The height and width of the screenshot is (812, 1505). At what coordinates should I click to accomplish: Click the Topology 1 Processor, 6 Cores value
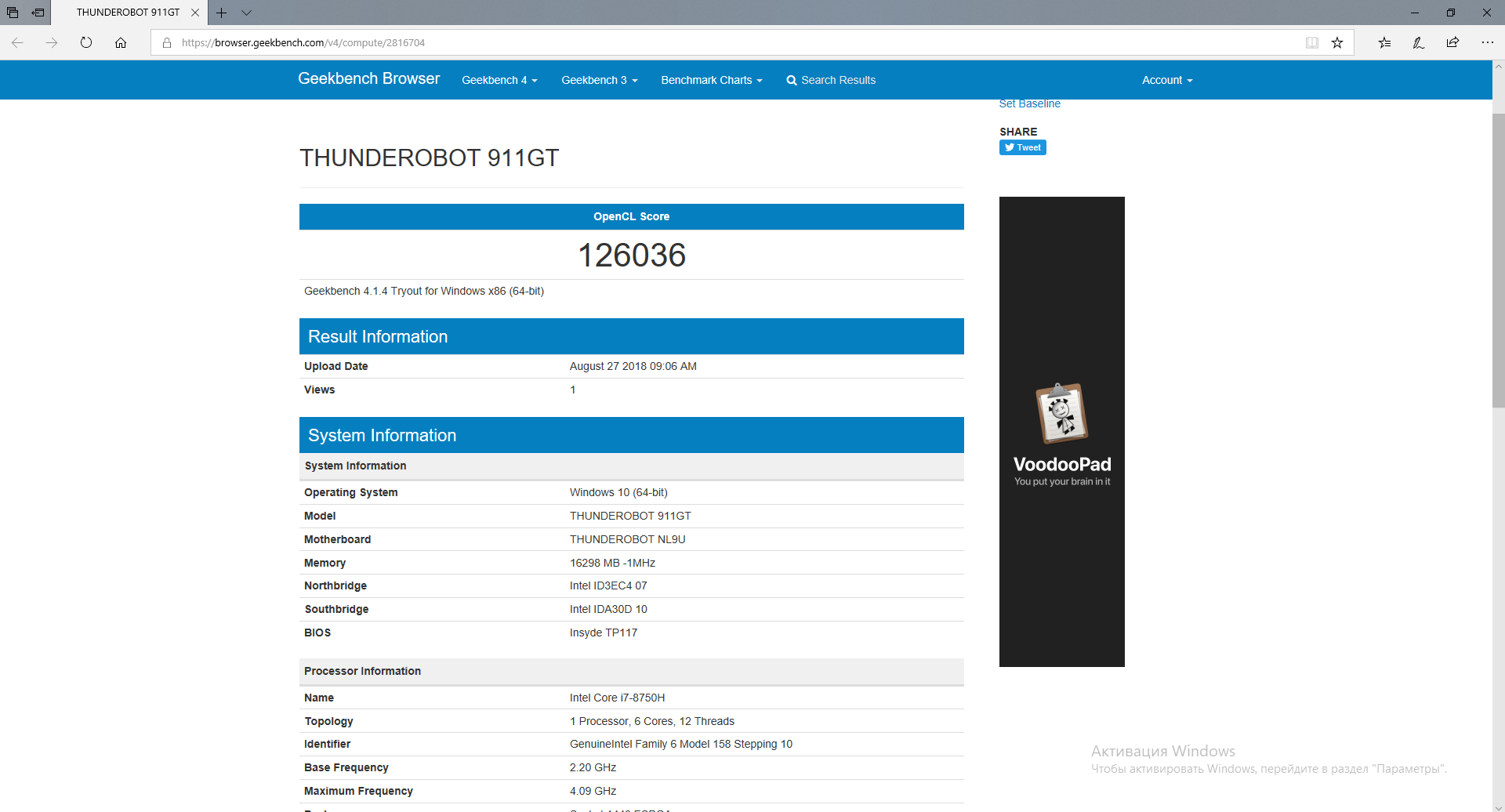pyautogui.click(x=652, y=721)
